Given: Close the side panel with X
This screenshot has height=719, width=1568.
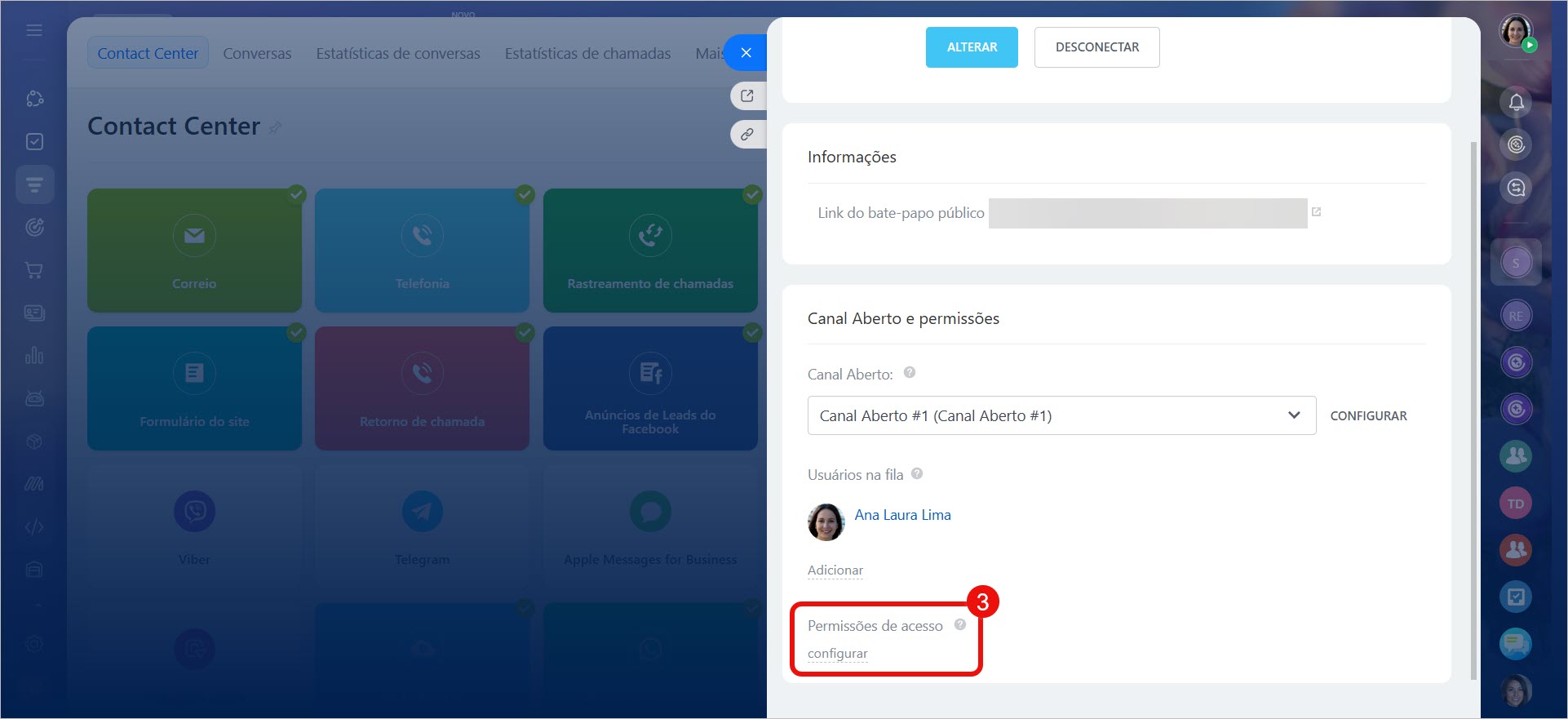Looking at the screenshot, I should (x=746, y=53).
